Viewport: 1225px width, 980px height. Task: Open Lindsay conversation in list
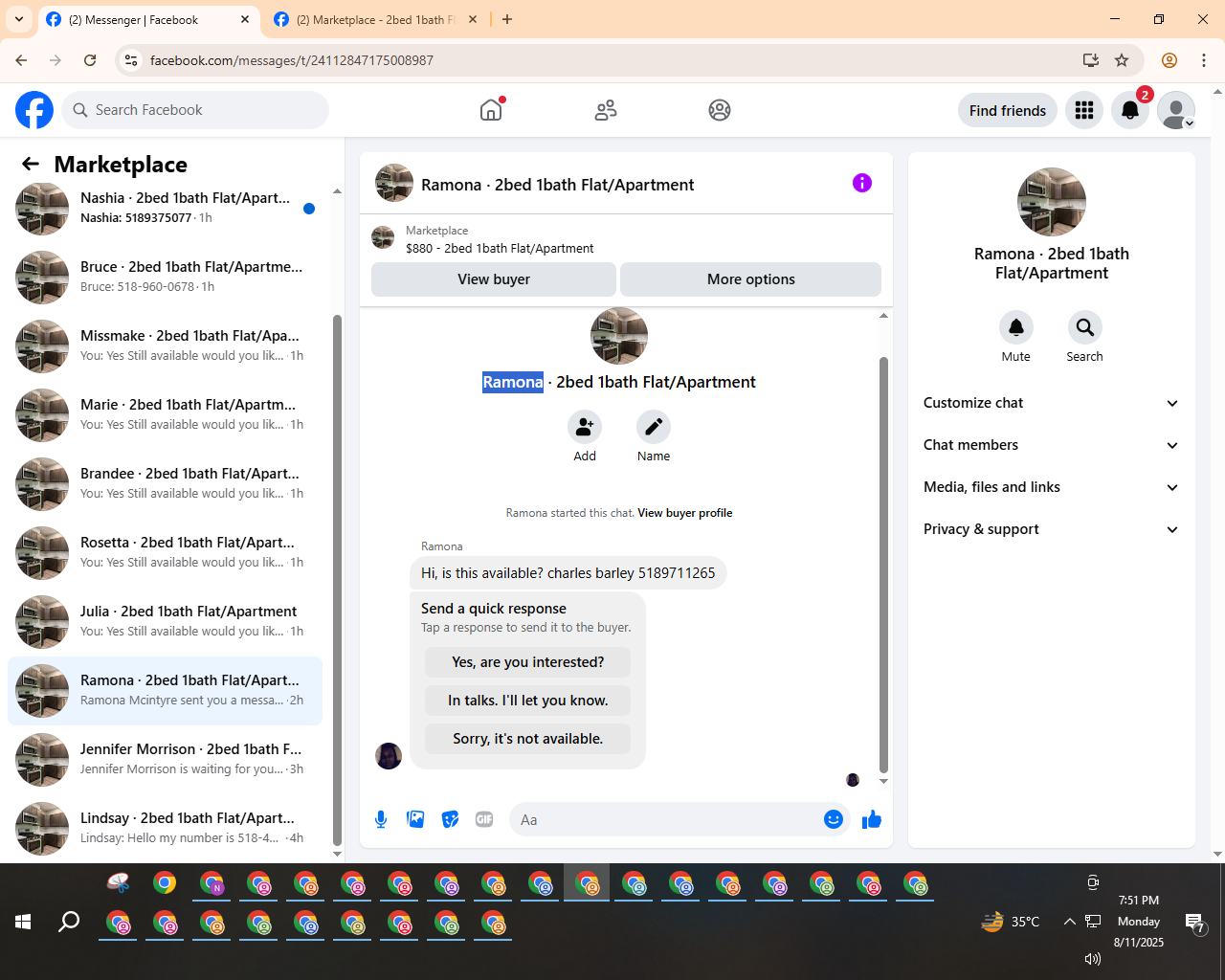click(165, 829)
